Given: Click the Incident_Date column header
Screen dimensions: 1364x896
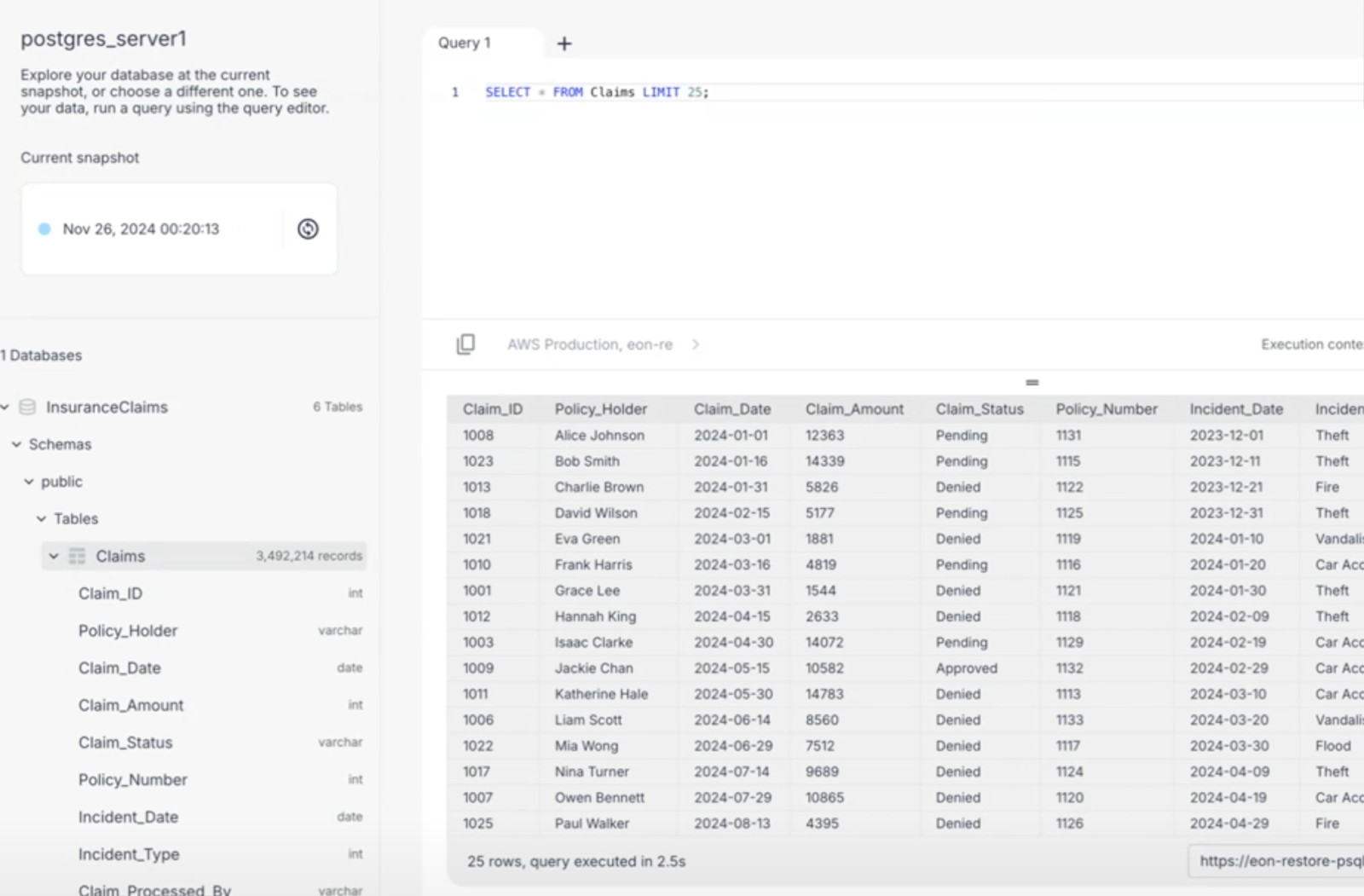Looking at the screenshot, I should click(x=1236, y=409).
